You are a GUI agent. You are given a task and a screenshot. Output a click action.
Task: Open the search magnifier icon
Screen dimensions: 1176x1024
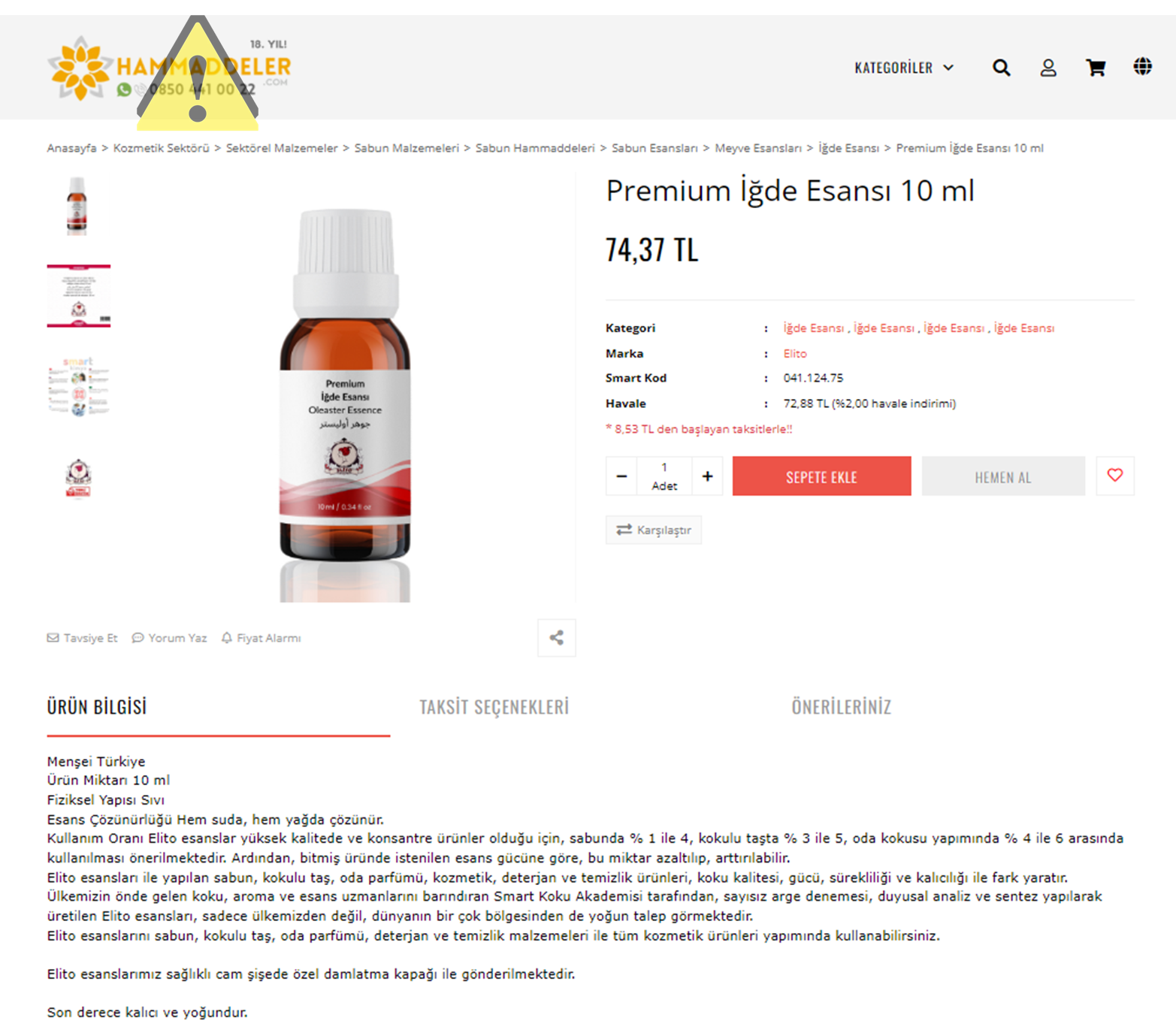coord(1001,68)
